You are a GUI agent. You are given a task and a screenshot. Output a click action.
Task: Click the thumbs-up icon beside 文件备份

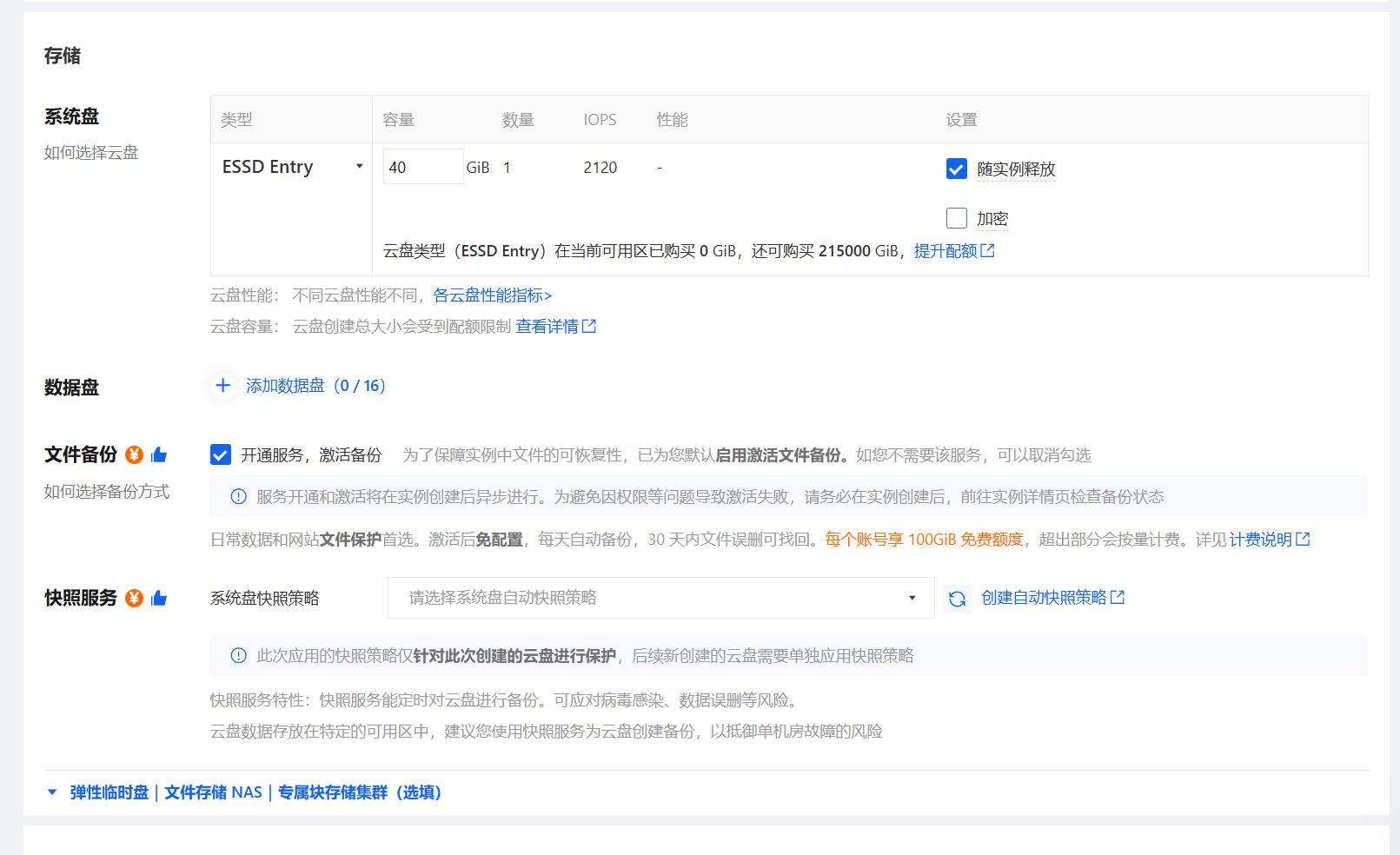159,454
